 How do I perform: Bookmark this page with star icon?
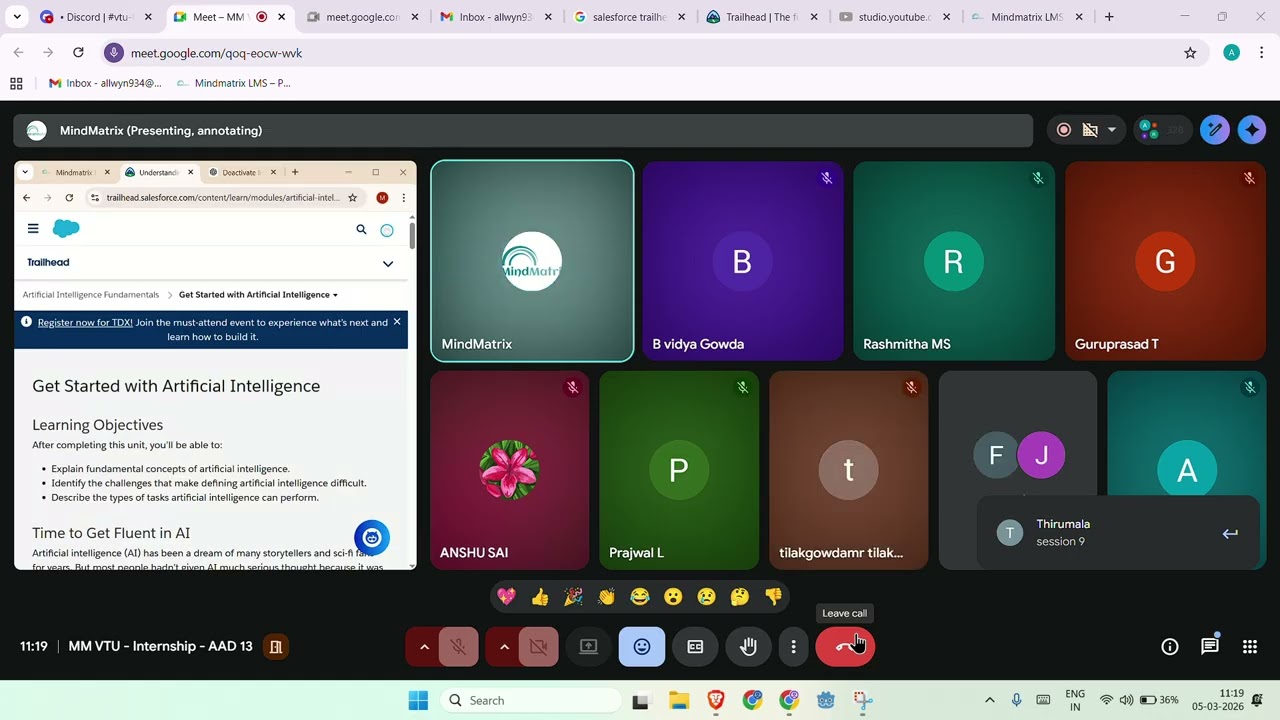pos(1190,53)
